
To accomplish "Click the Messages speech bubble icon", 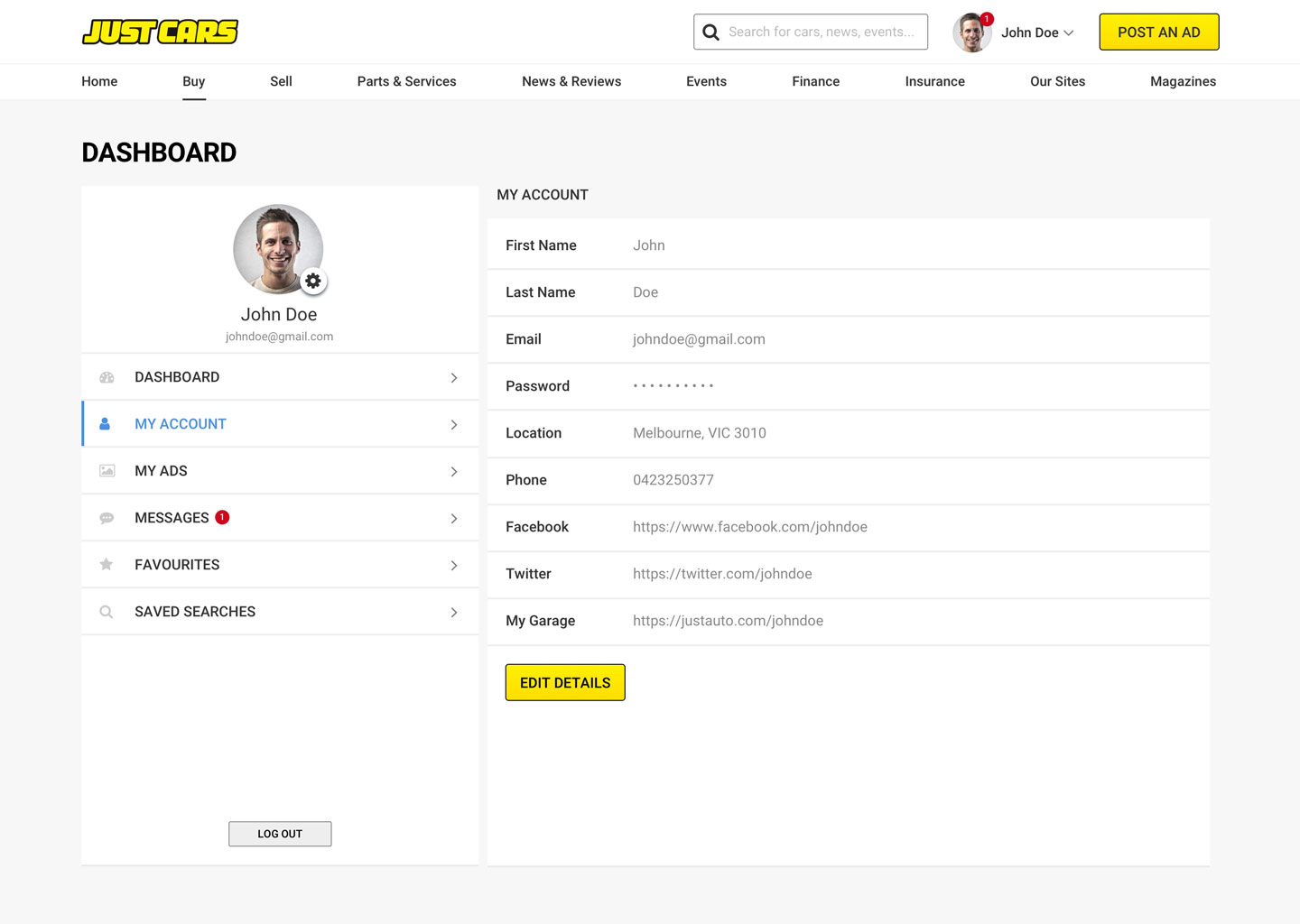I will (x=107, y=518).
